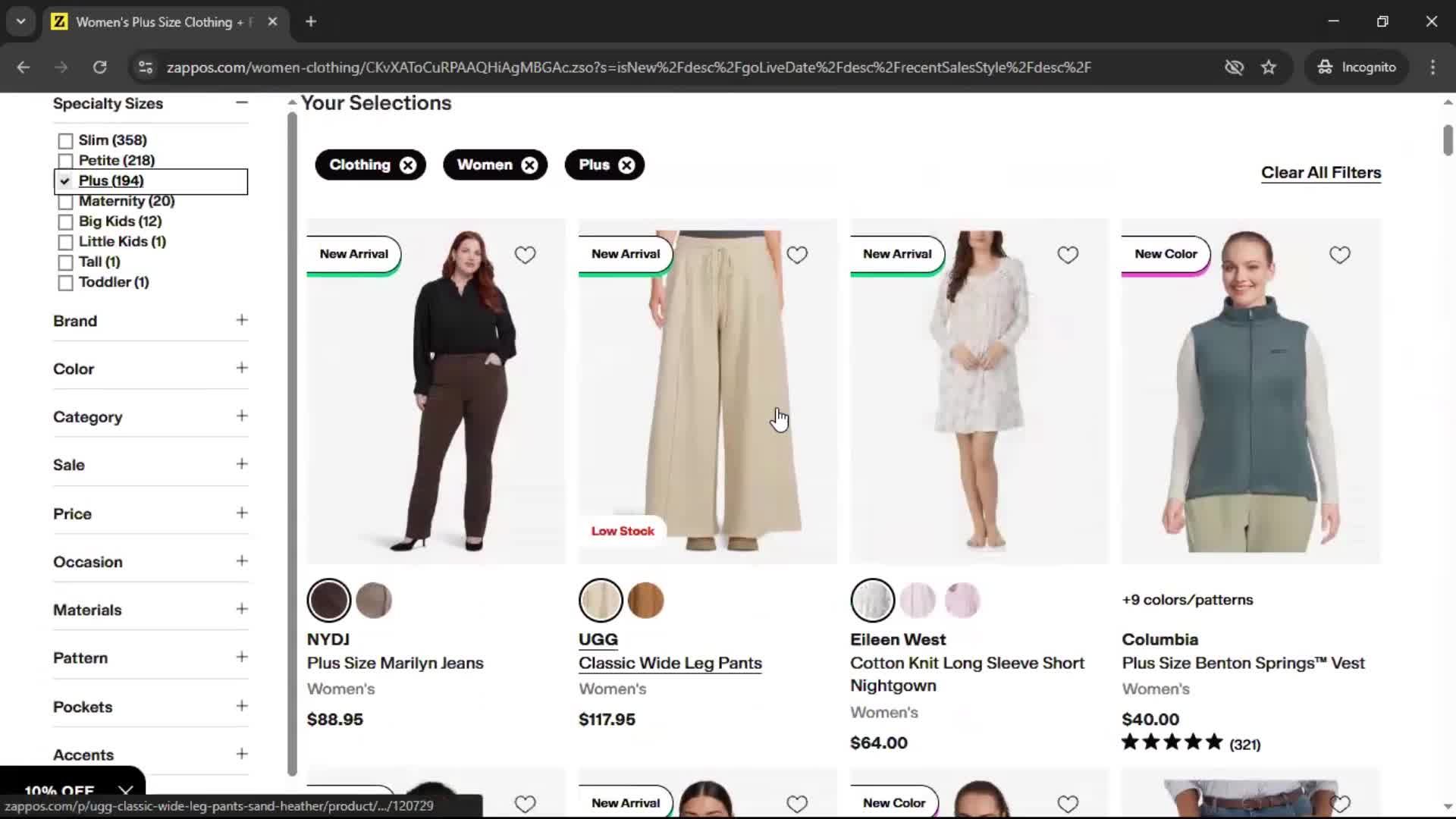Click the Zappos favicon on the tab
The image size is (1456, 819).
pyautogui.click(x=59, y=22)
